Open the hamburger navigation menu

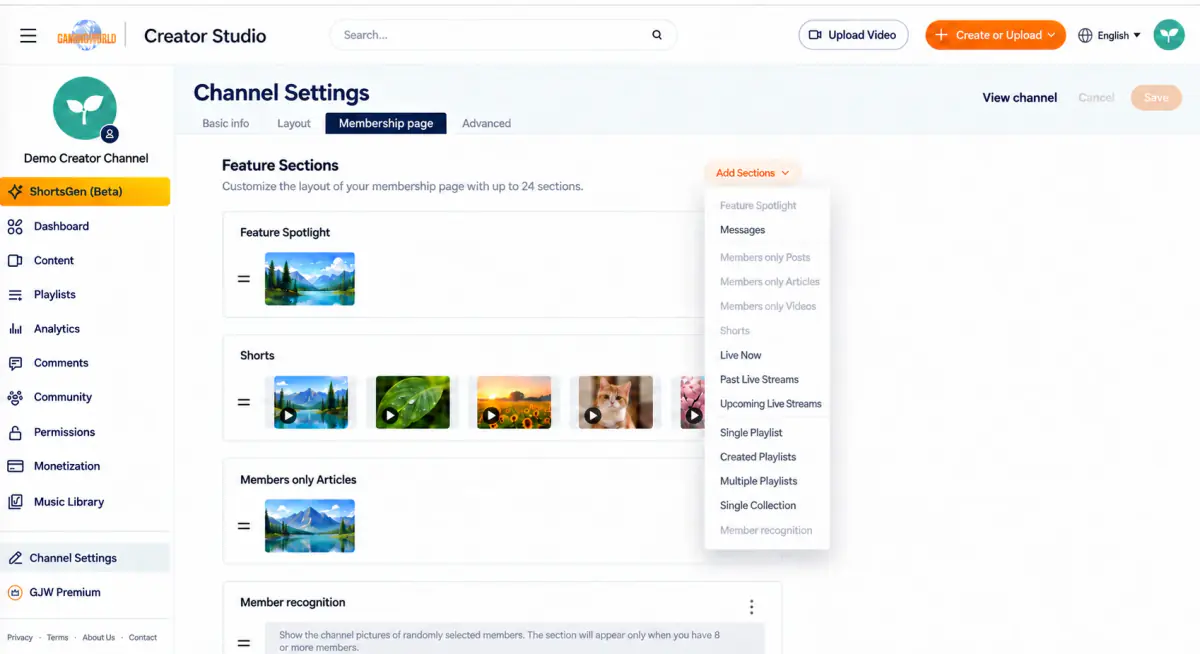click(x=28, y=36)
